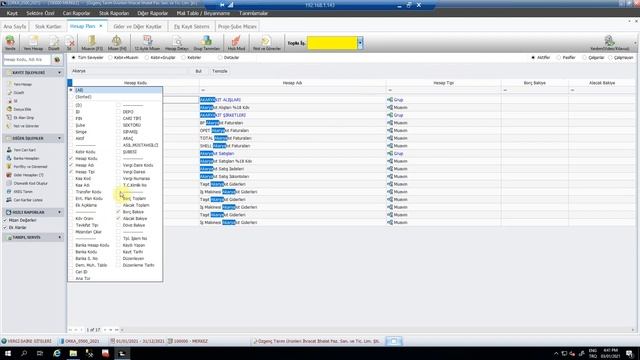Click the Hesap Tipi column header
The width and height of the screenshot is (640, 360).
click(x=444, y=83)
